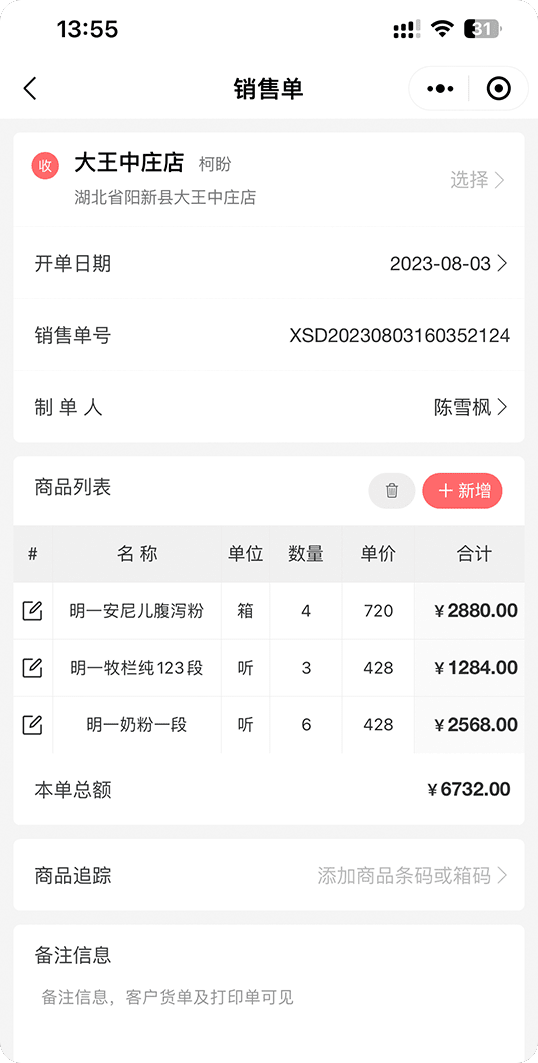Open the 开单日期 date picker
Screen dimensions: 538x1063
pos(269,263)
